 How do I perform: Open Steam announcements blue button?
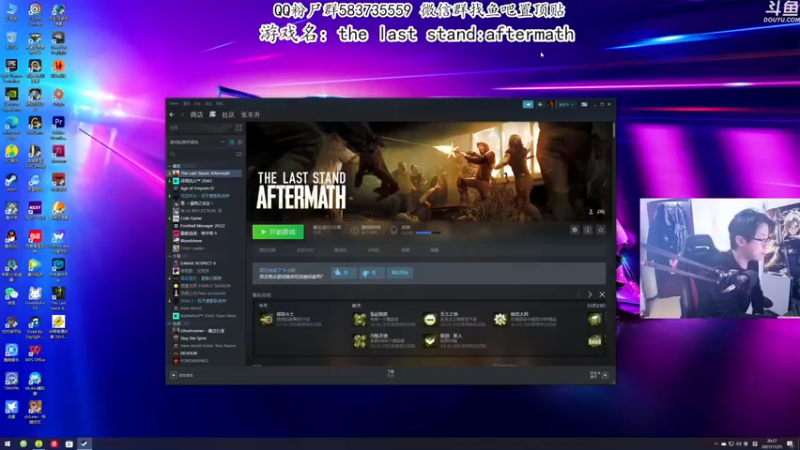pos(528,104)
